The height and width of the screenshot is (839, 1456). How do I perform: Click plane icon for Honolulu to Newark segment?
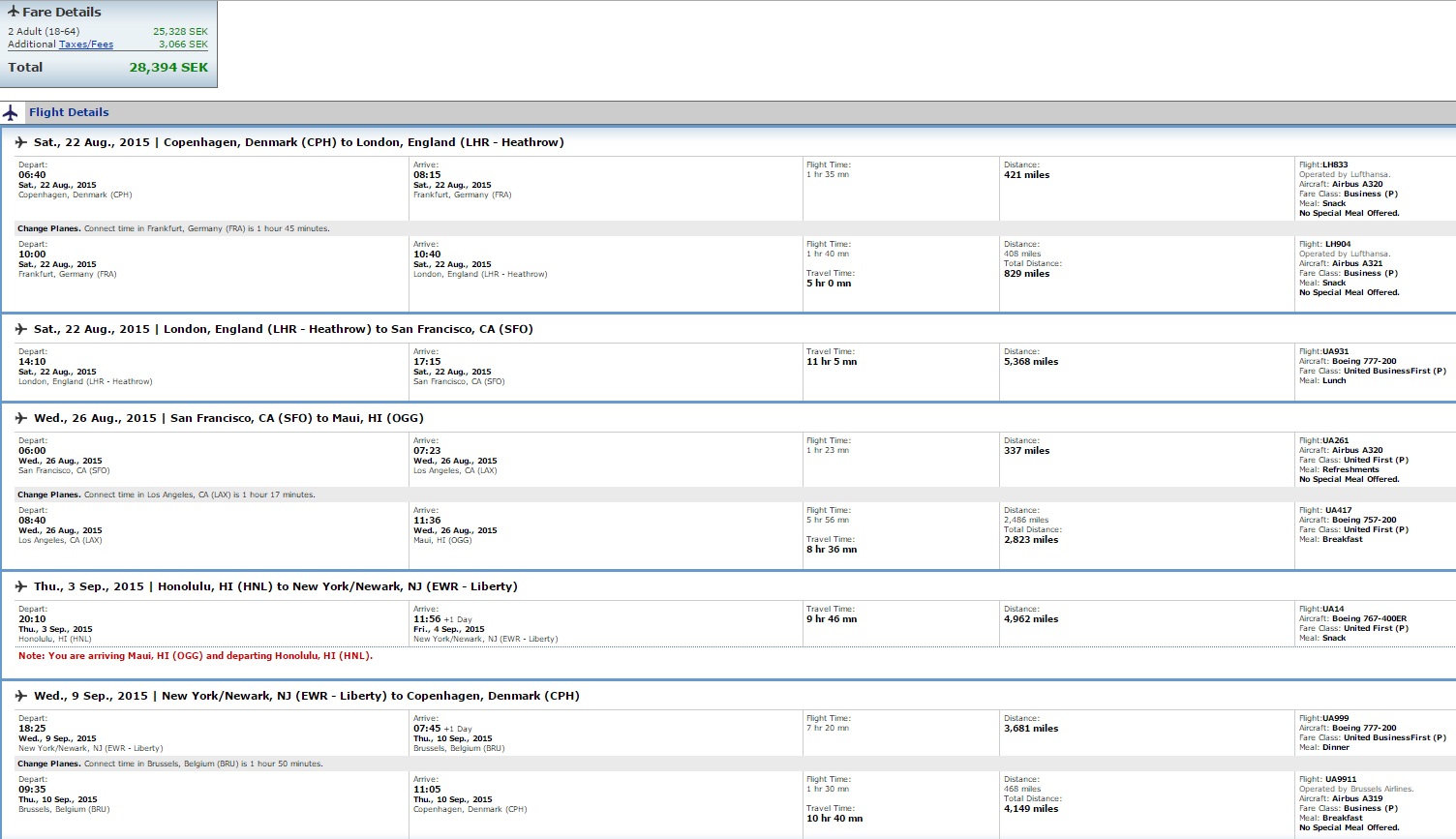[x=21, y=586]
